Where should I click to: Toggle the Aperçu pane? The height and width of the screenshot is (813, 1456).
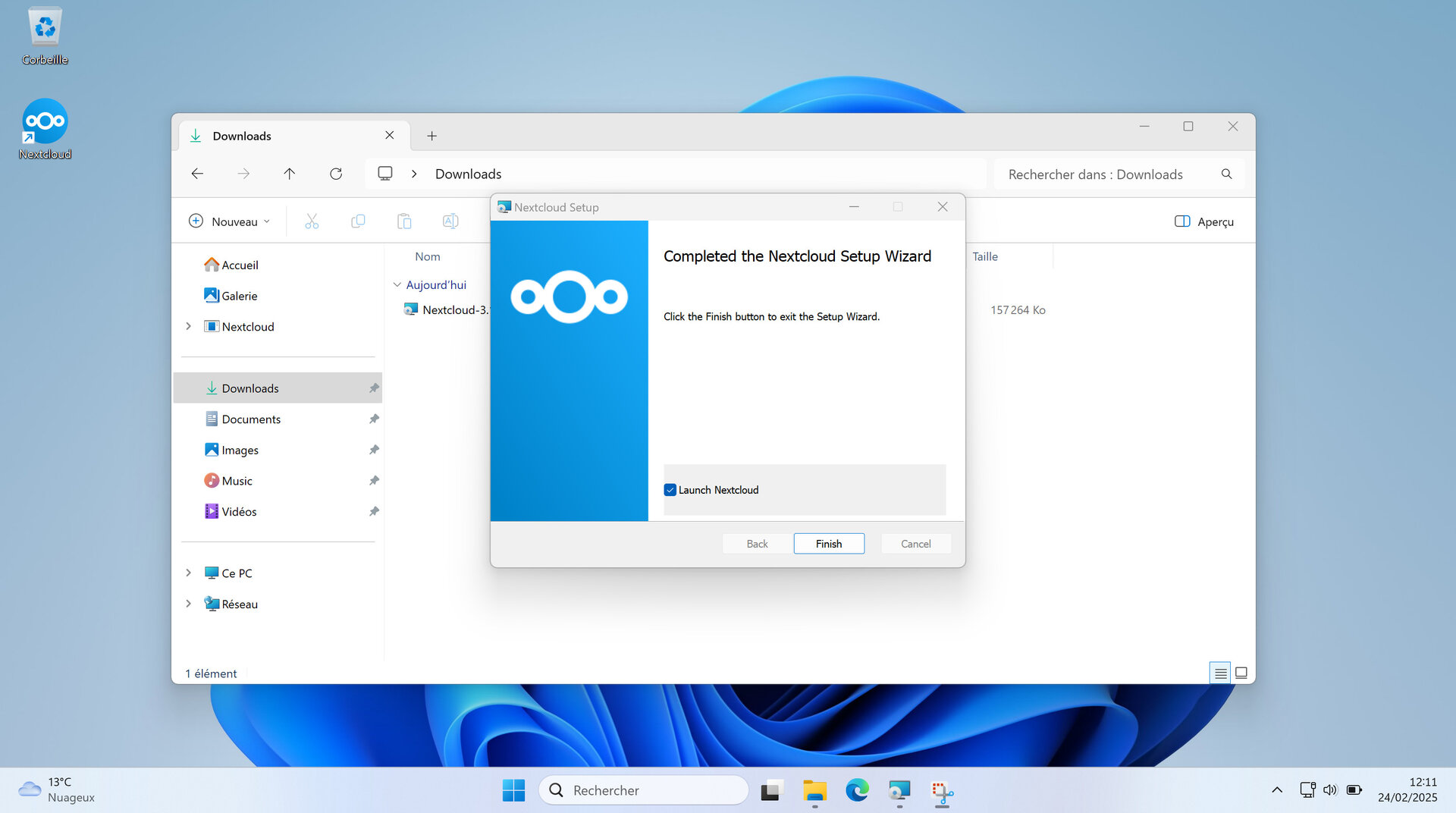[x=1203, y=221]
